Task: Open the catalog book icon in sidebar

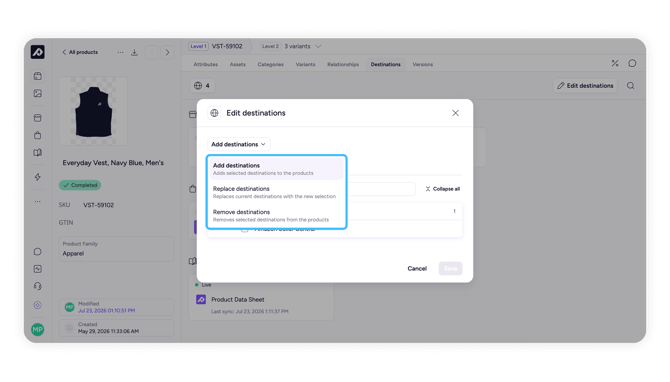Action: point(38,153)
